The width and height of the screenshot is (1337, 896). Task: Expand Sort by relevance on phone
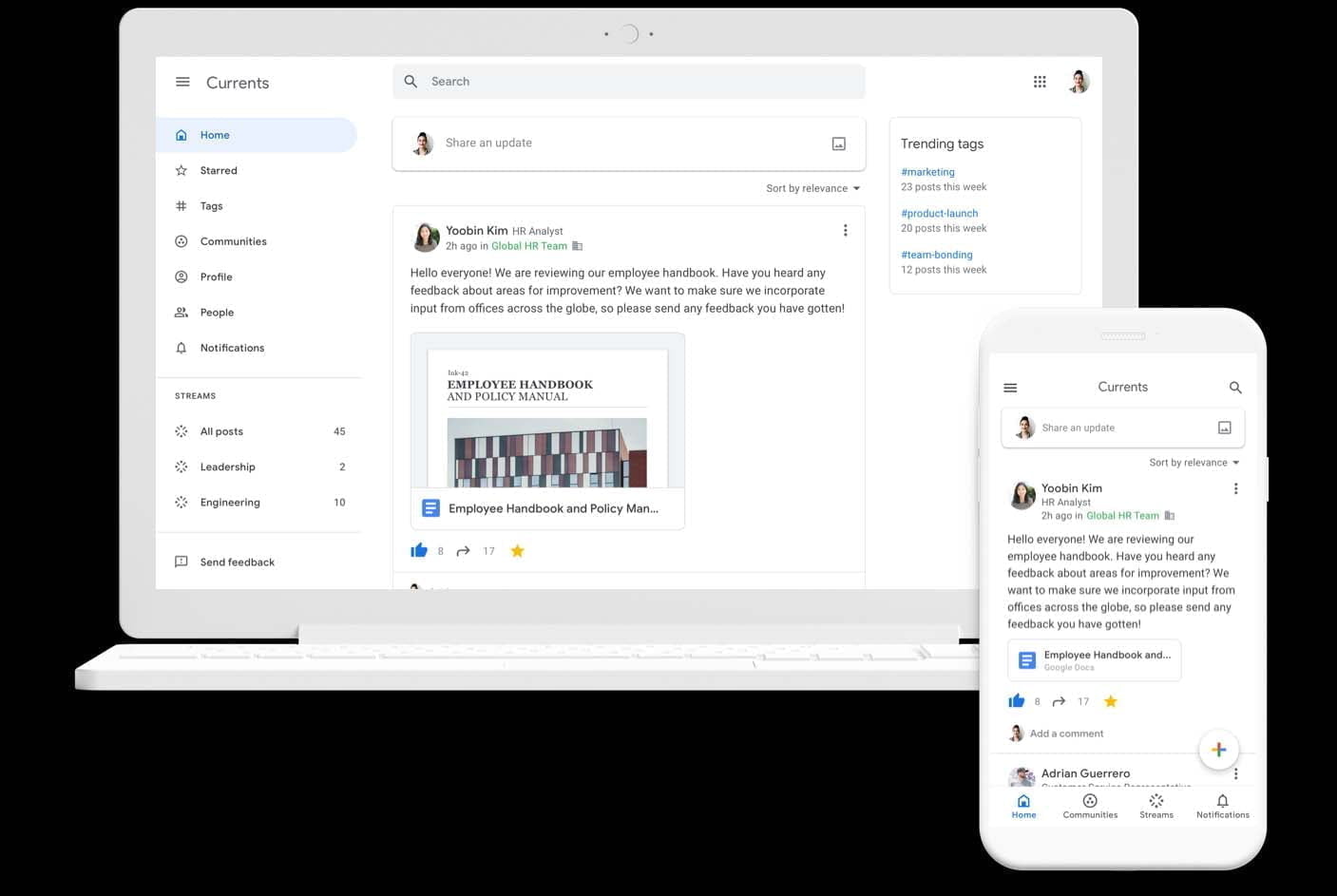point(1194,463)
